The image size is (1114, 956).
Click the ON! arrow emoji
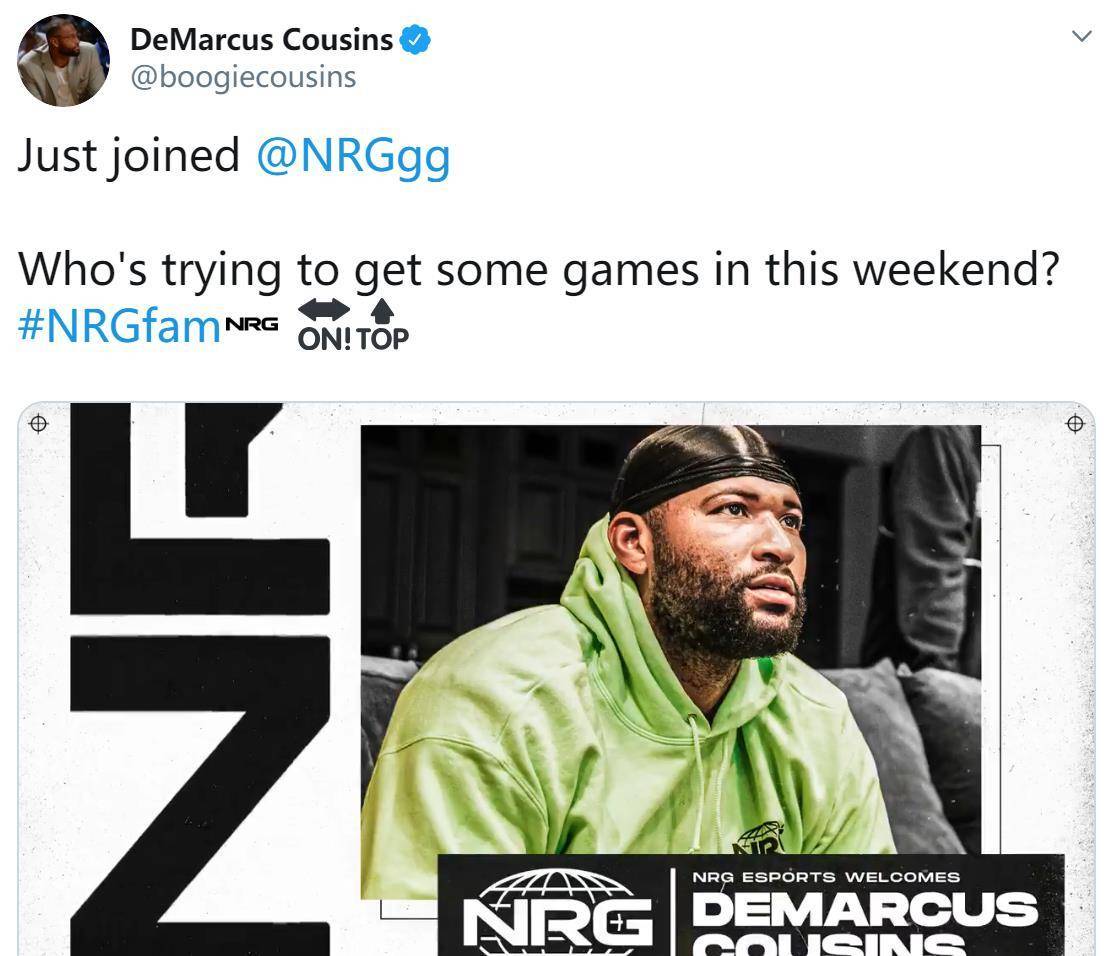[x=325, y=325]
